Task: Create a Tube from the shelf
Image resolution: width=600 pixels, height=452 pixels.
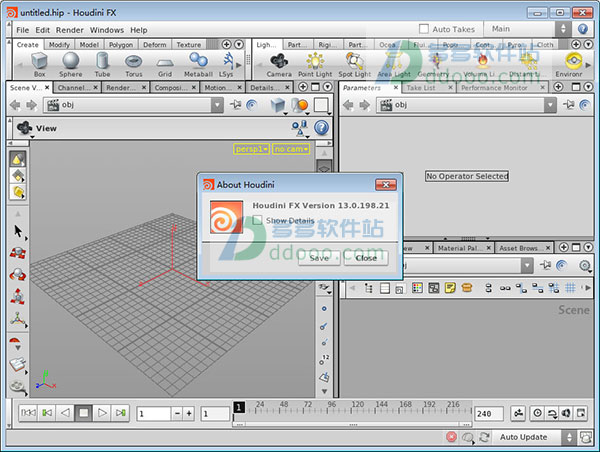Action: pos(102,64)
